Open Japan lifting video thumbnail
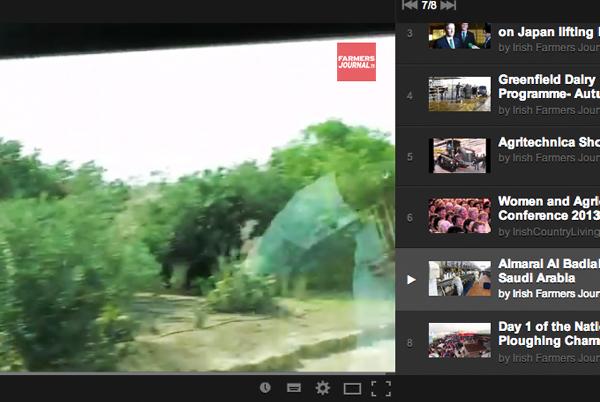The height and width of the screenshot is (402, 600). coord(459,37)
